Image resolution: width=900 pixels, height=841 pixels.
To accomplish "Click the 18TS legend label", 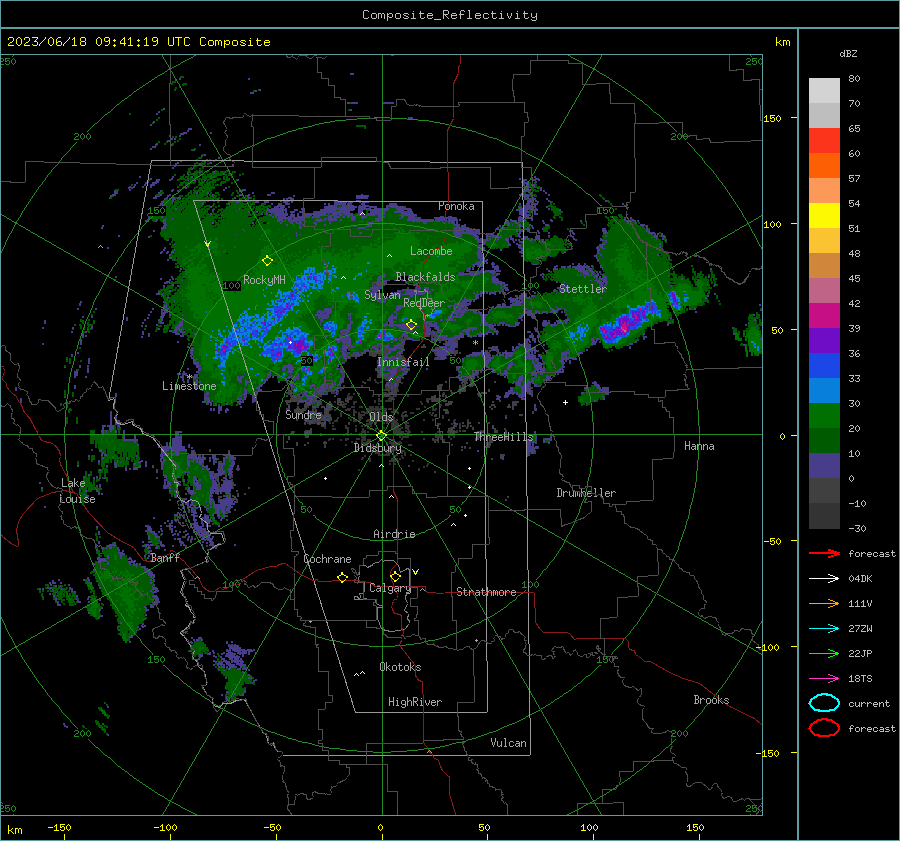I will (860, 679).
